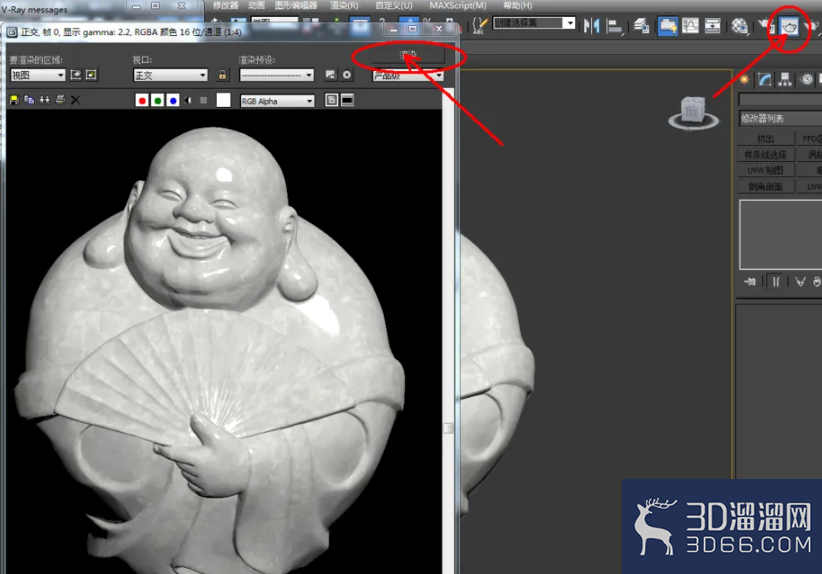Open the Render Setup teapot icon
The height and width of the screenshot is (574, 822).
766,25
